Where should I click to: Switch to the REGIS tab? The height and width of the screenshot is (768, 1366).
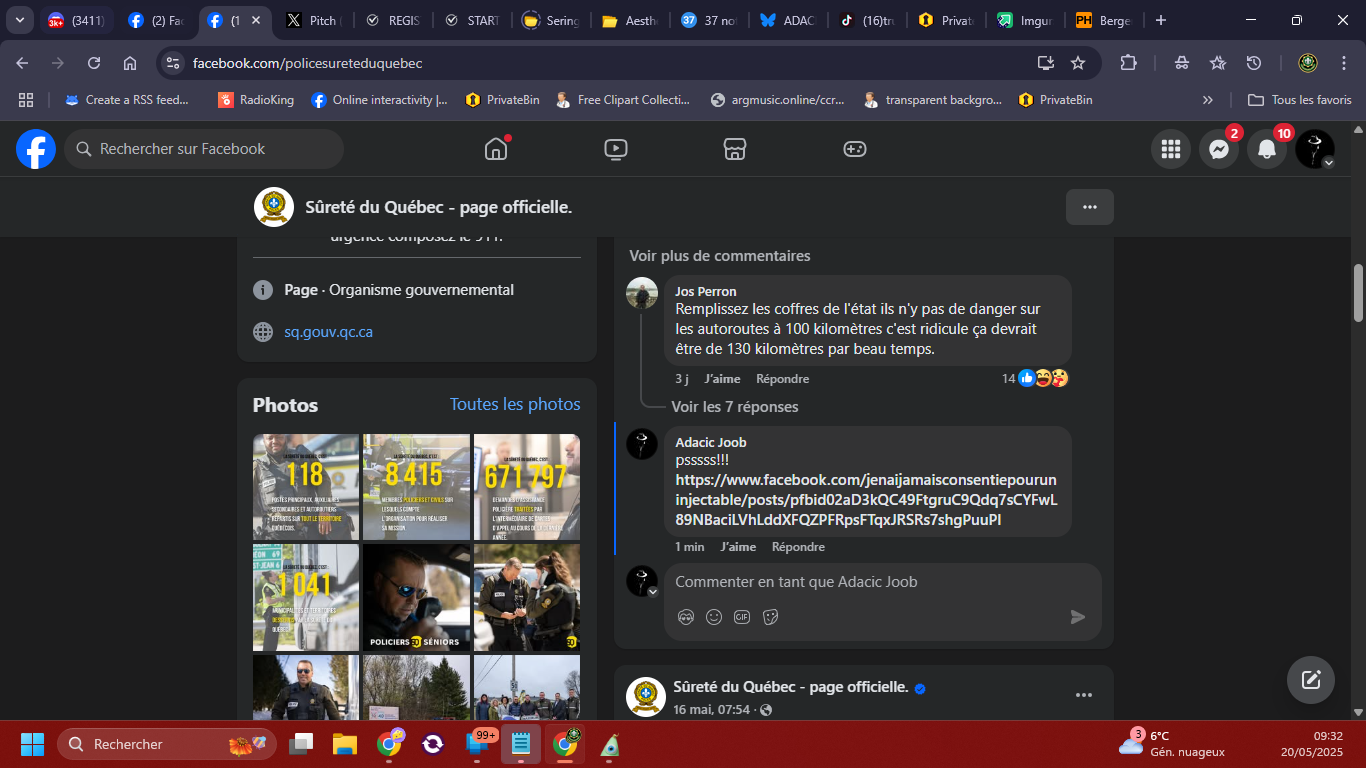pyautogui.click(x=393, y=20)
